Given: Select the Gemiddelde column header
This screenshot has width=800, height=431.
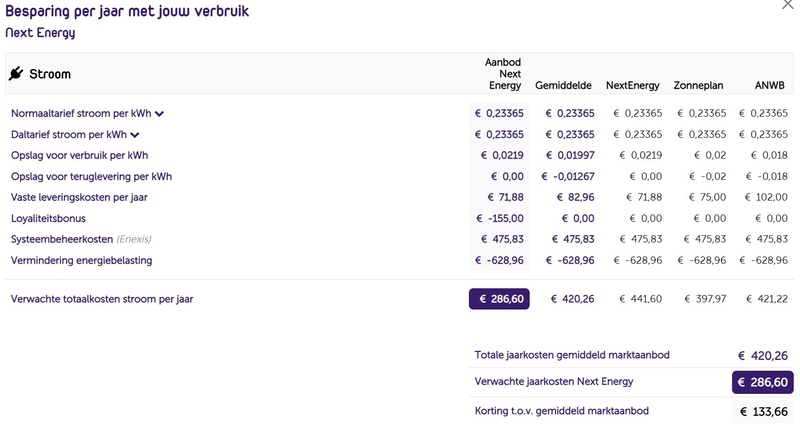Looking at the screenshot, I should [563, 85].
